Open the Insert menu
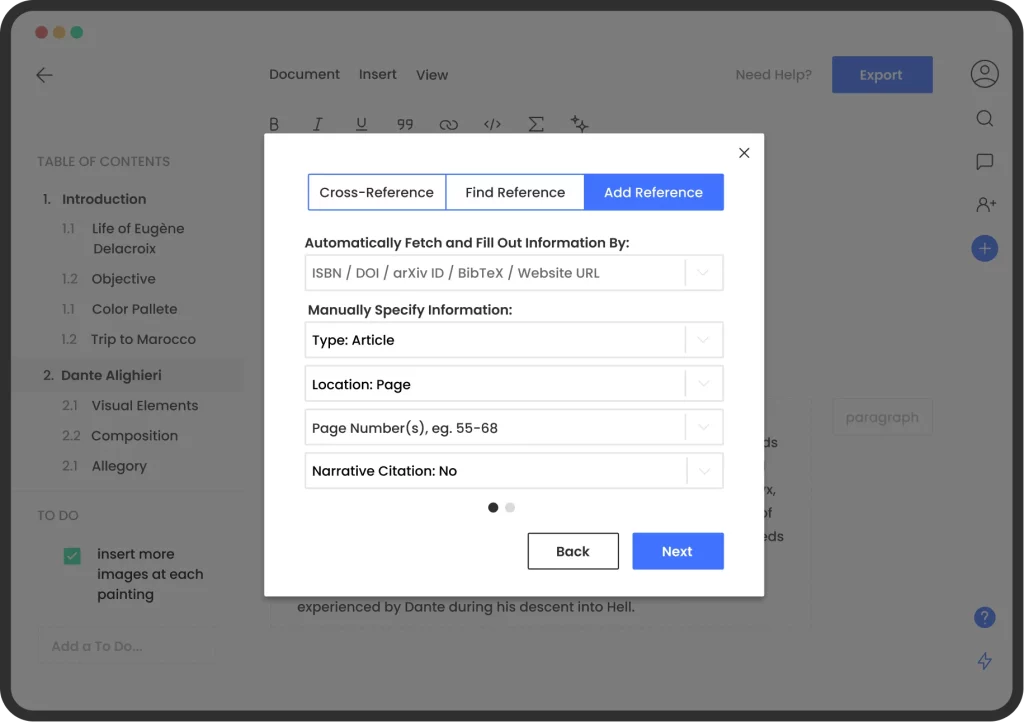This screenshot has width=1024, height=722. pos(378,75)
